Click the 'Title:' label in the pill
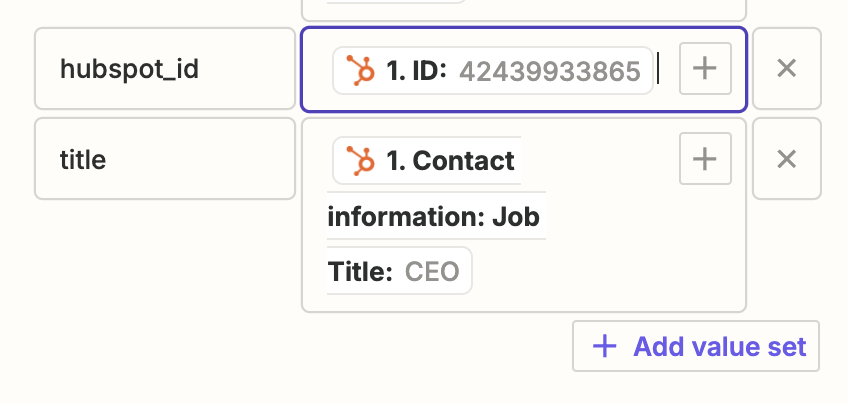 point(360,271)
